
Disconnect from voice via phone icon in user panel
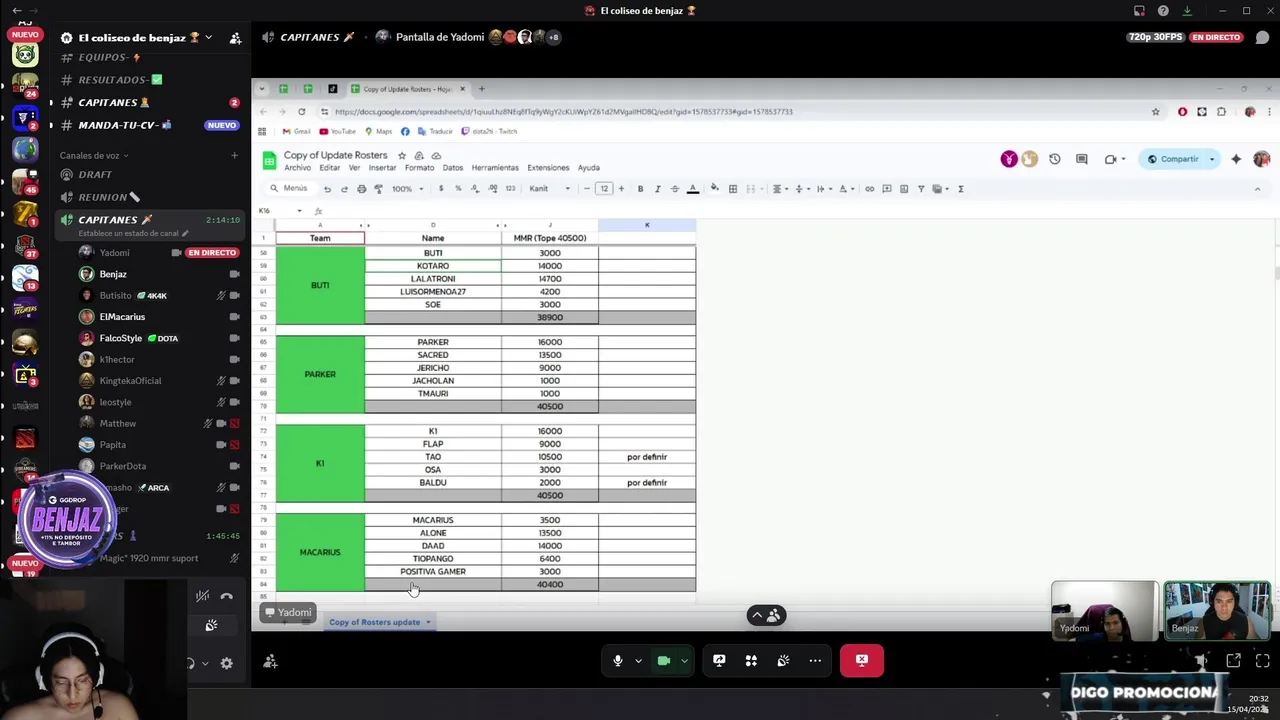(227, 596)
